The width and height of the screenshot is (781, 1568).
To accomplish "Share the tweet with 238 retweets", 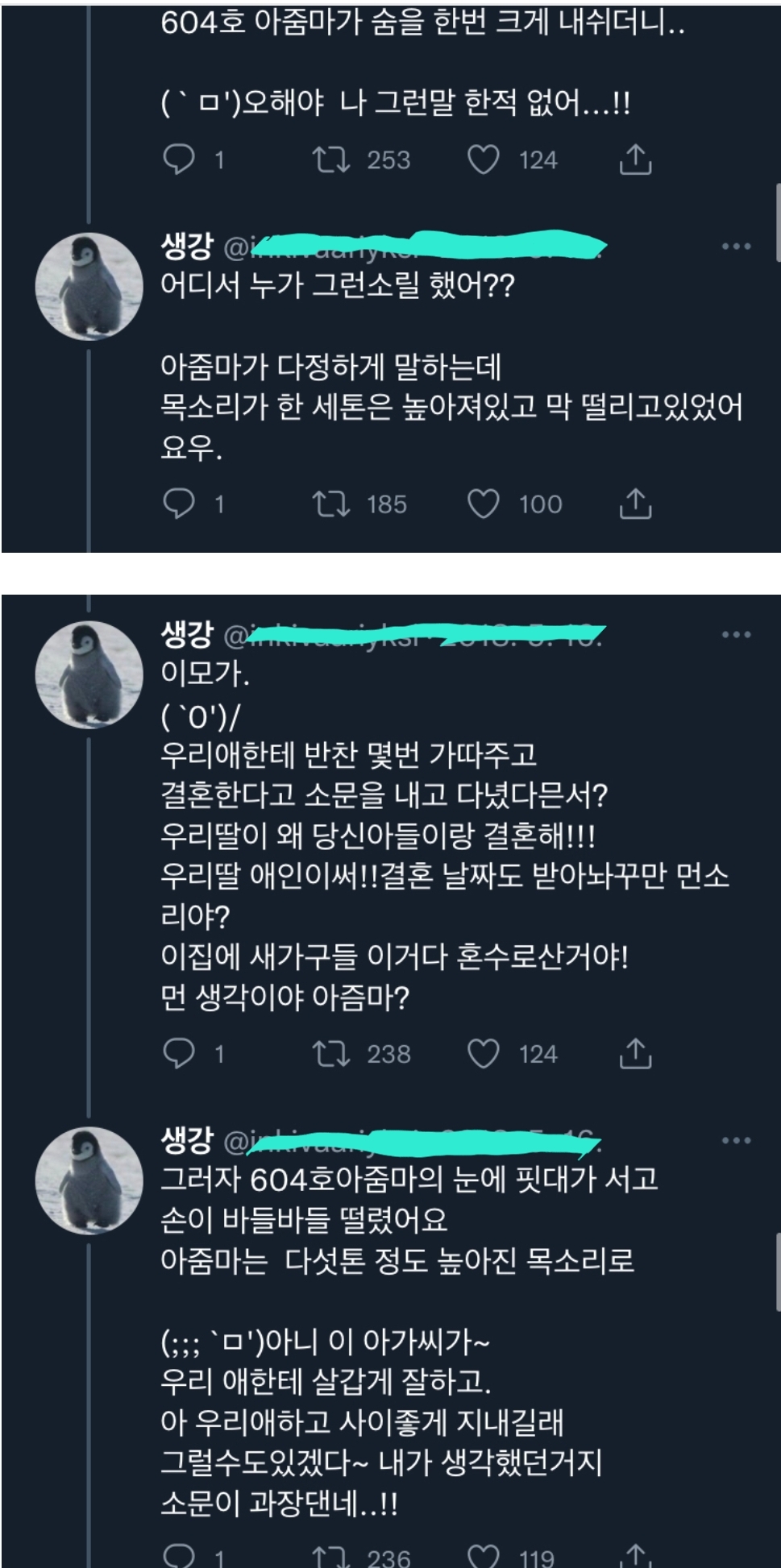I will point(635,1053).
